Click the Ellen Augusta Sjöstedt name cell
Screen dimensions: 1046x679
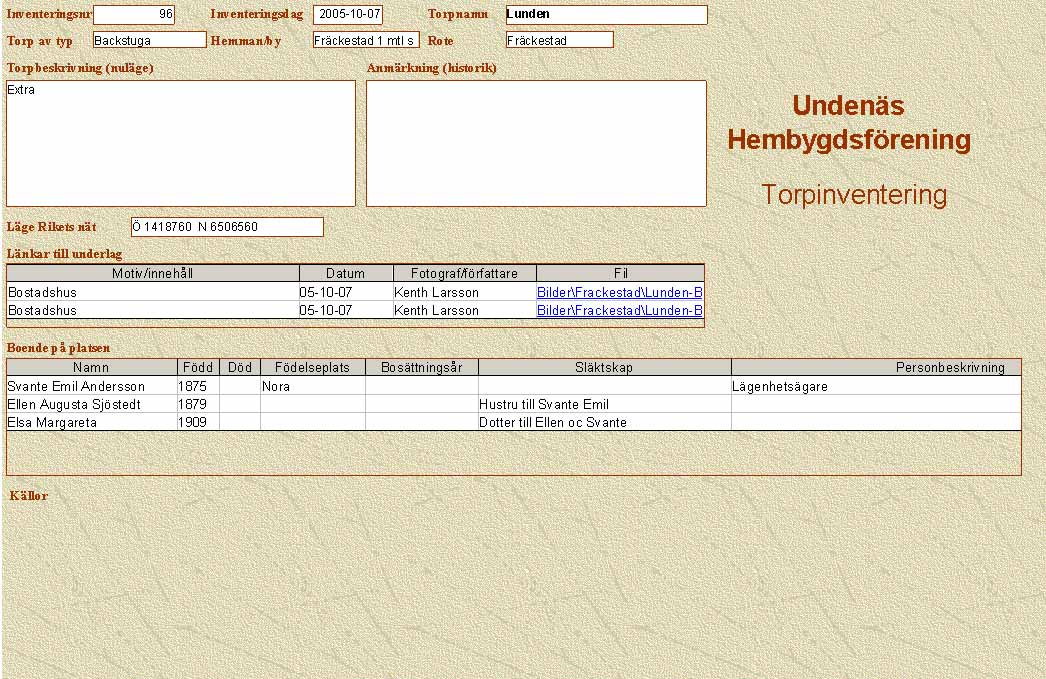[91, 405]
